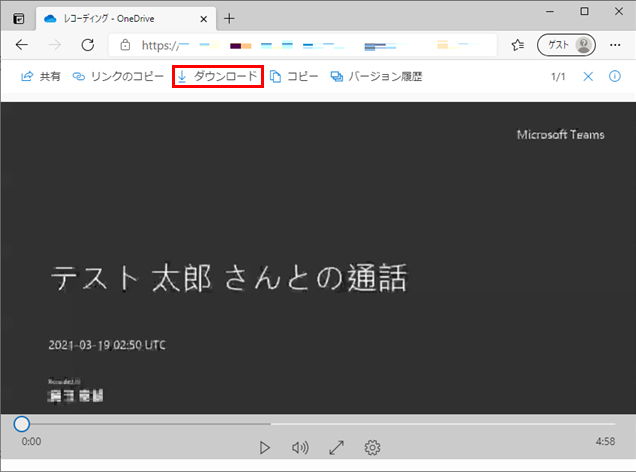Copy link with リンクのコピー
Screen dimensions: 636x472
pyautogui.click(x=118, y=77)
